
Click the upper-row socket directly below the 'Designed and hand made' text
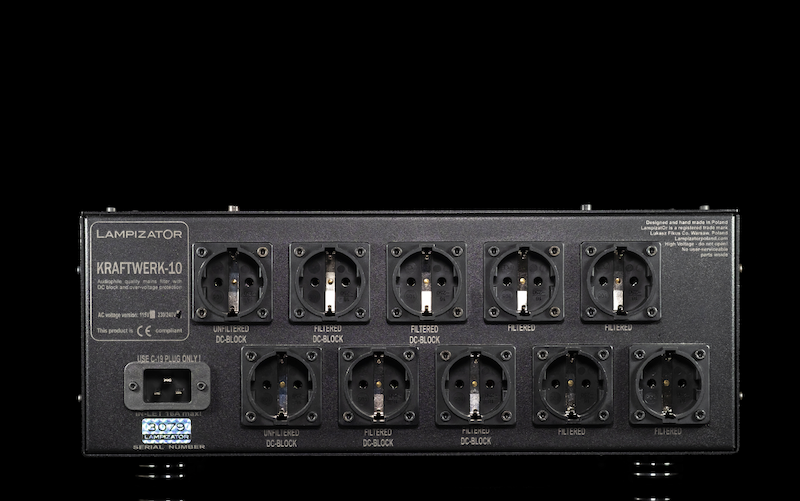[621, 281]
